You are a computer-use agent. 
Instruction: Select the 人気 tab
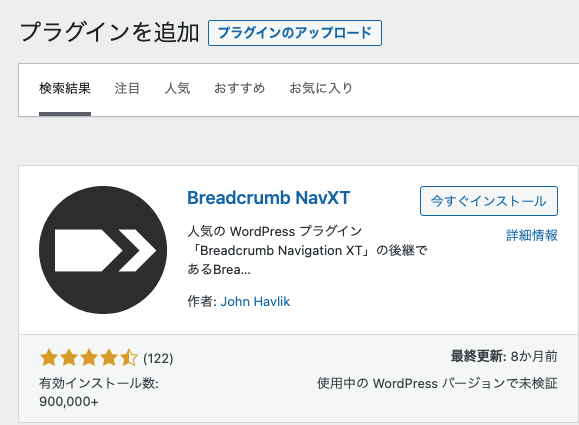[177, 89]
